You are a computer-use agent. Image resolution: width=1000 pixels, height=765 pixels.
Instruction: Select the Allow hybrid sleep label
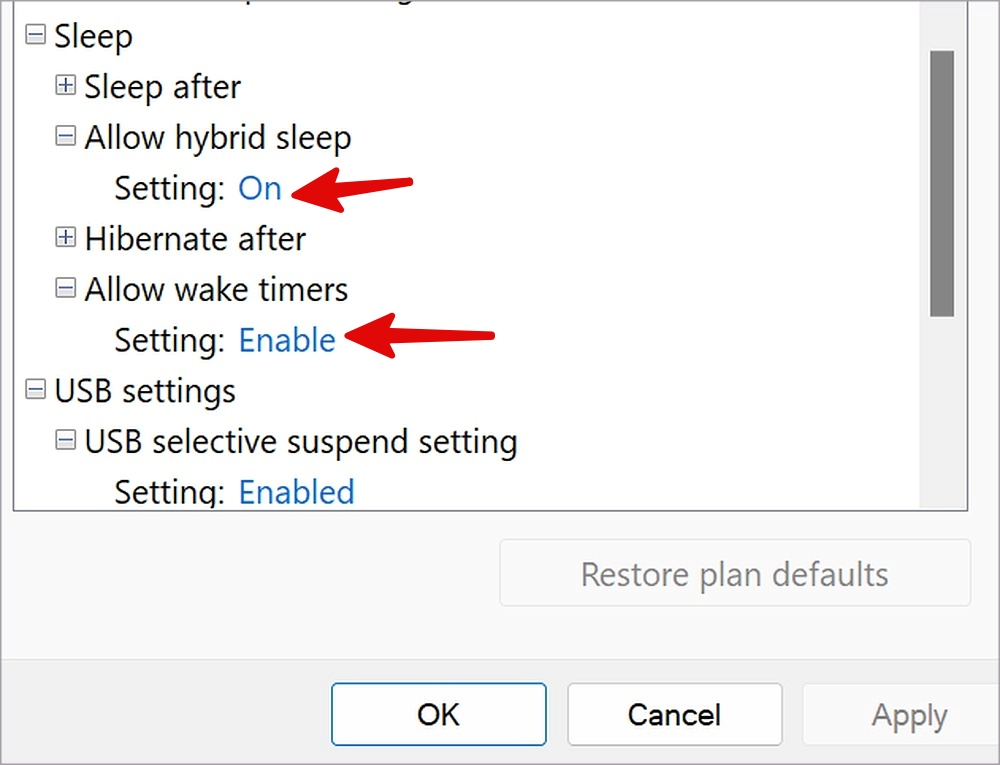click(x=218, y=138)
